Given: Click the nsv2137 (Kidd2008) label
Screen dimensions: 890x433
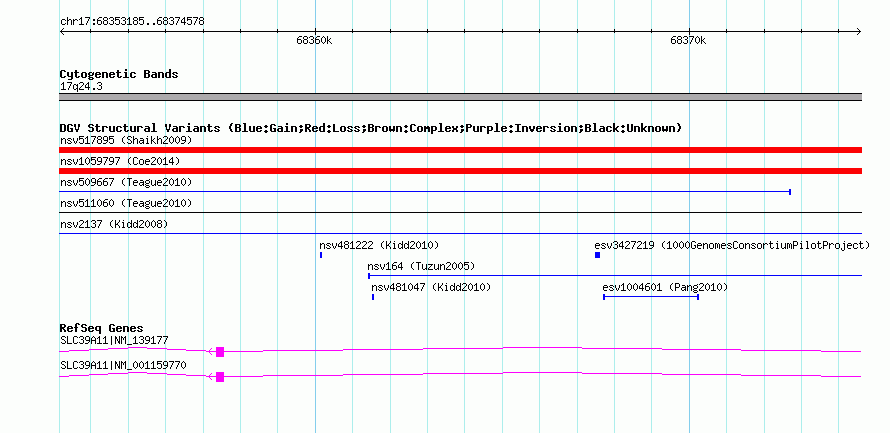Looking at the screenshot, I should 114,224.
